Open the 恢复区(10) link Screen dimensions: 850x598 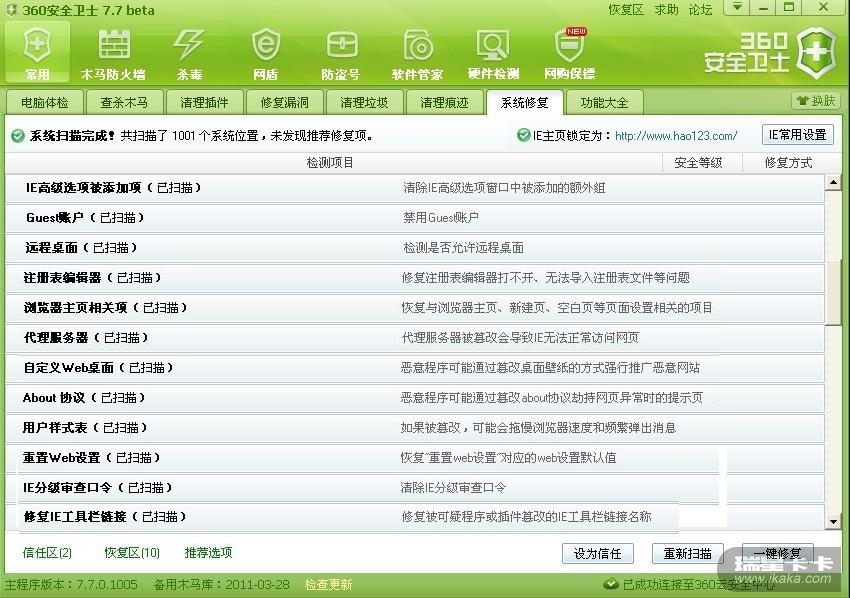coord(132,553)
